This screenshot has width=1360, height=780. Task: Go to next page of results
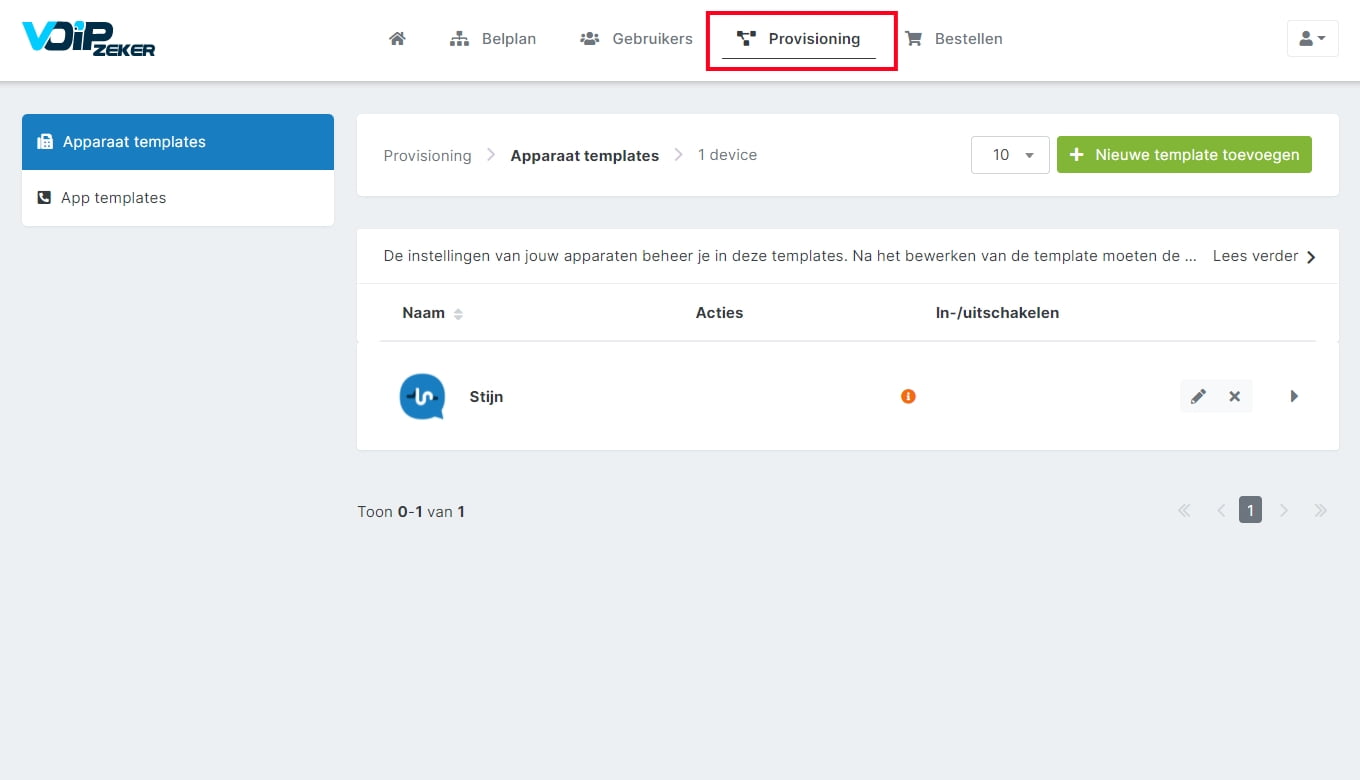1284,510
